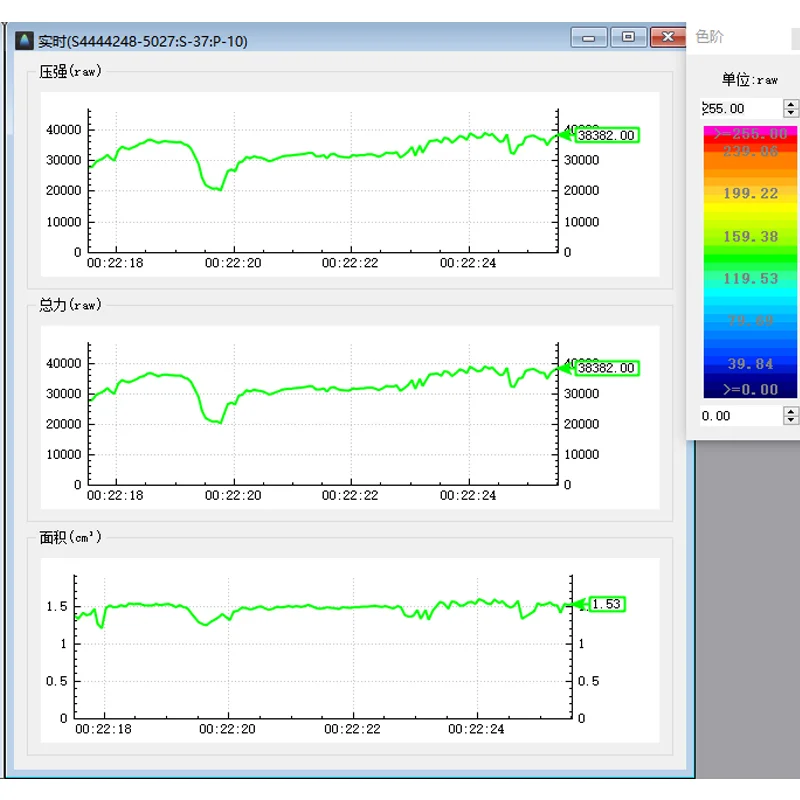This screenshot has width=800, height=800.
Task: Click the 面积 chart's 1.53 value marker
Action: click(x=607, y=604)
